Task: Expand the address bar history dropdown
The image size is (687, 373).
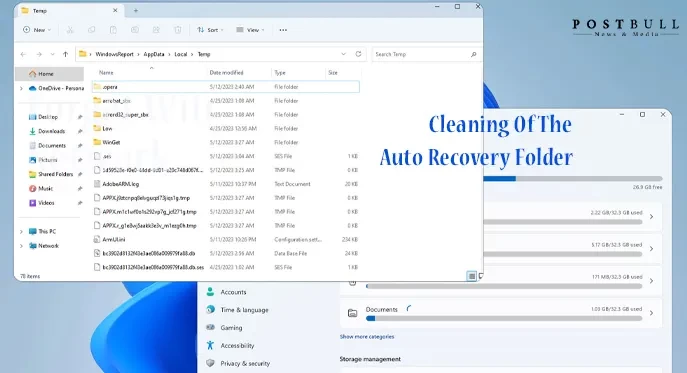Action: (344, 54)
